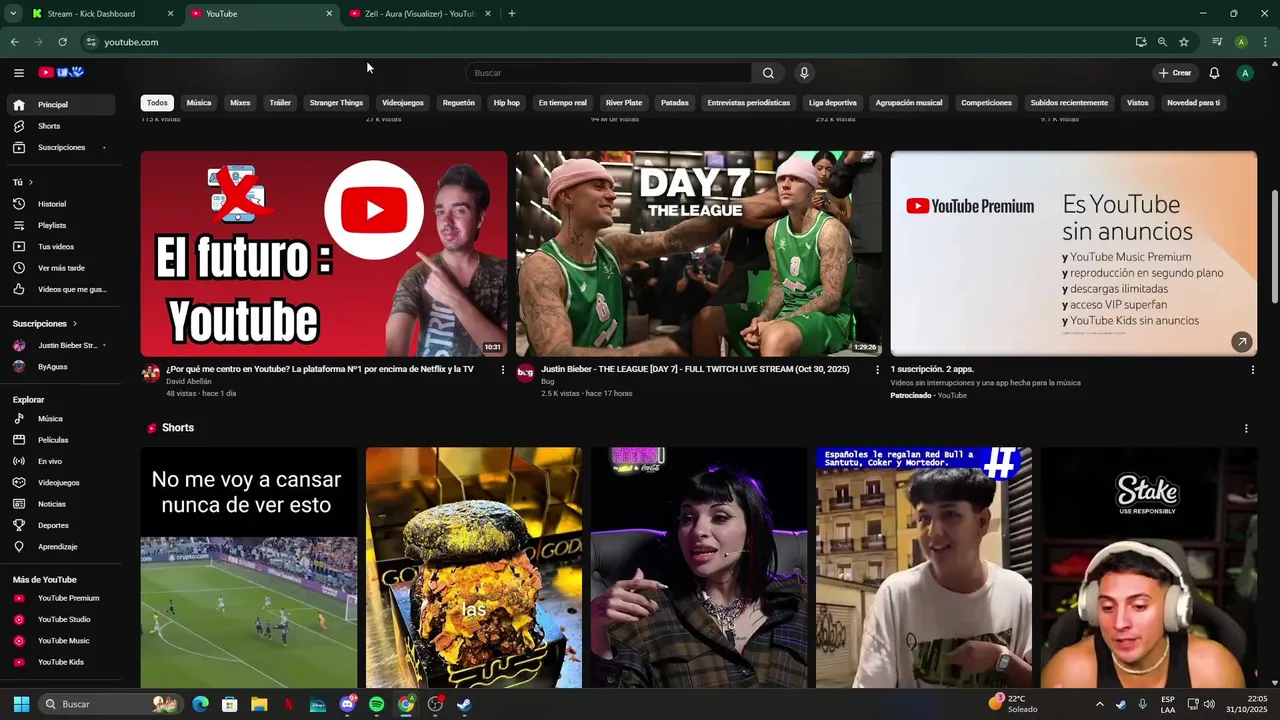Open YouTube Kids in the sidebar

pyautogui.click(x=60, y=662)
